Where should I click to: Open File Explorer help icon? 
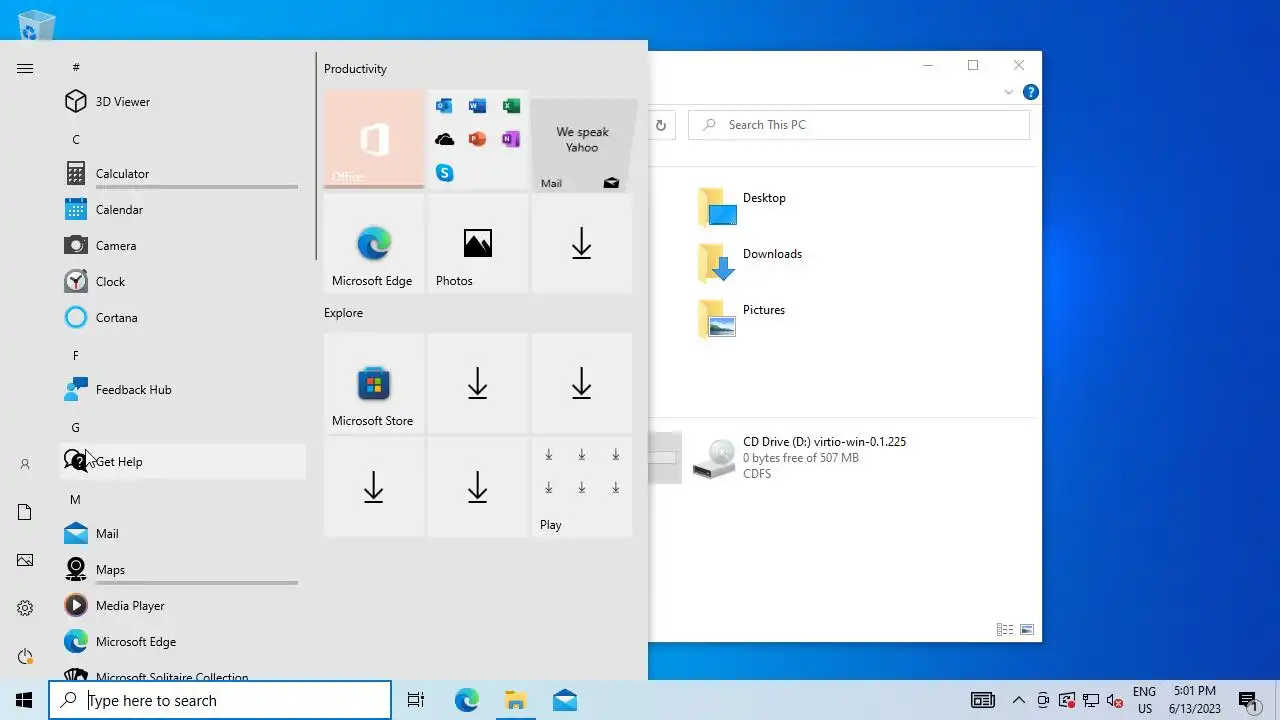(1030, 92)
